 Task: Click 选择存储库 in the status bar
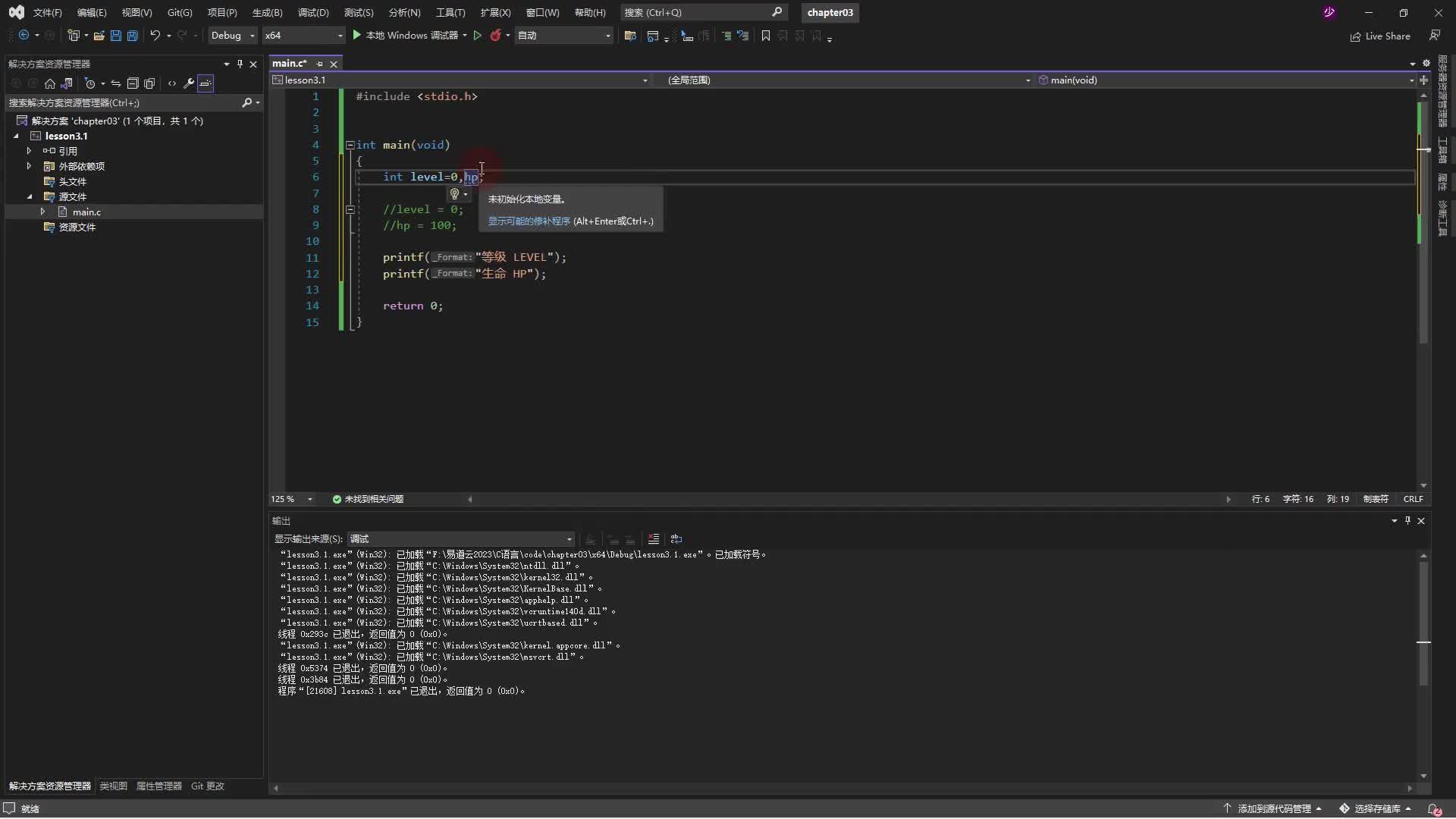(x=1376, y=809)
